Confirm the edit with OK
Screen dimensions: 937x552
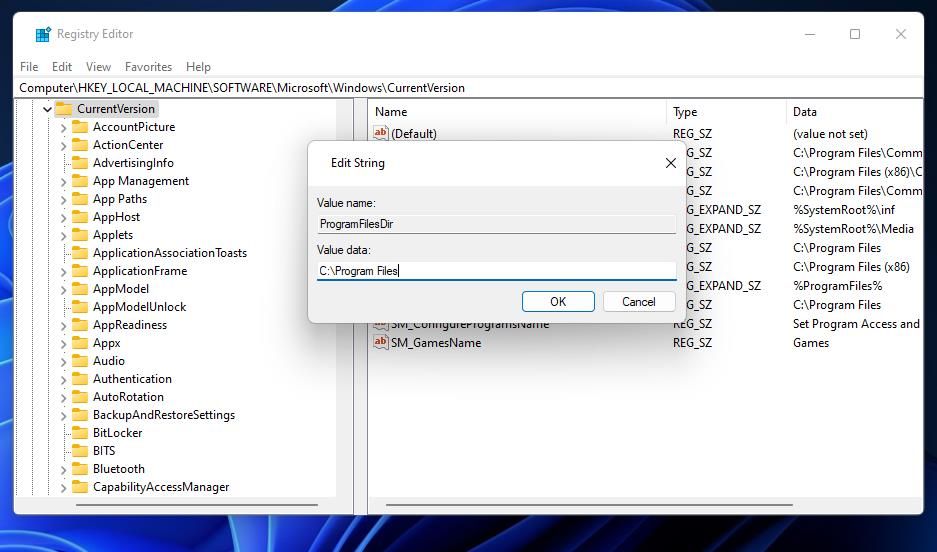pos(558,302)
